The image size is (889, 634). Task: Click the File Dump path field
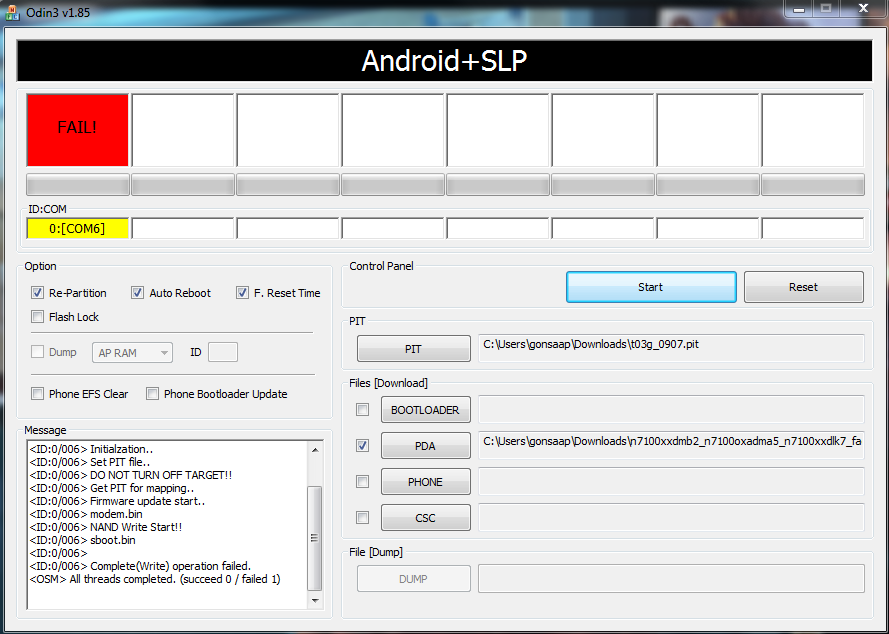(671, 578)
